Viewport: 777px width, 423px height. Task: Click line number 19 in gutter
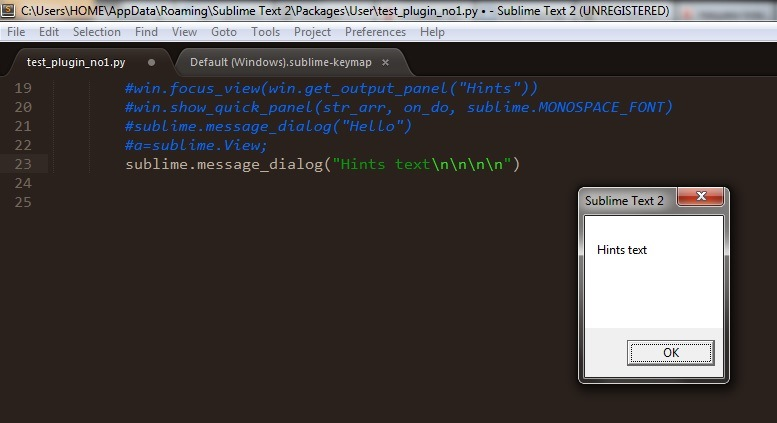(23, 88)
